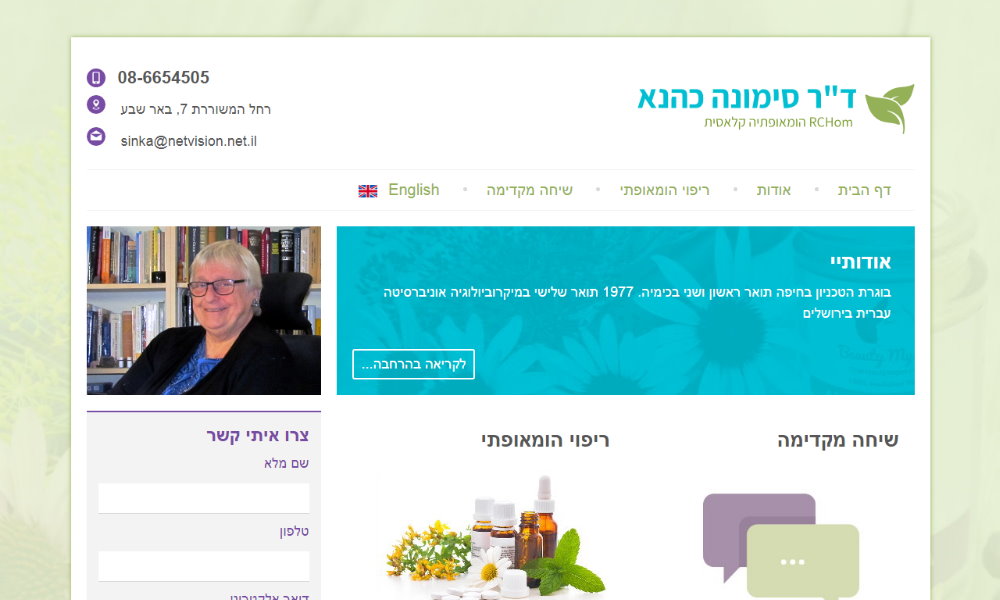Click the UK flag icon
Viewport: 1000px width, 600px height.
367,191
